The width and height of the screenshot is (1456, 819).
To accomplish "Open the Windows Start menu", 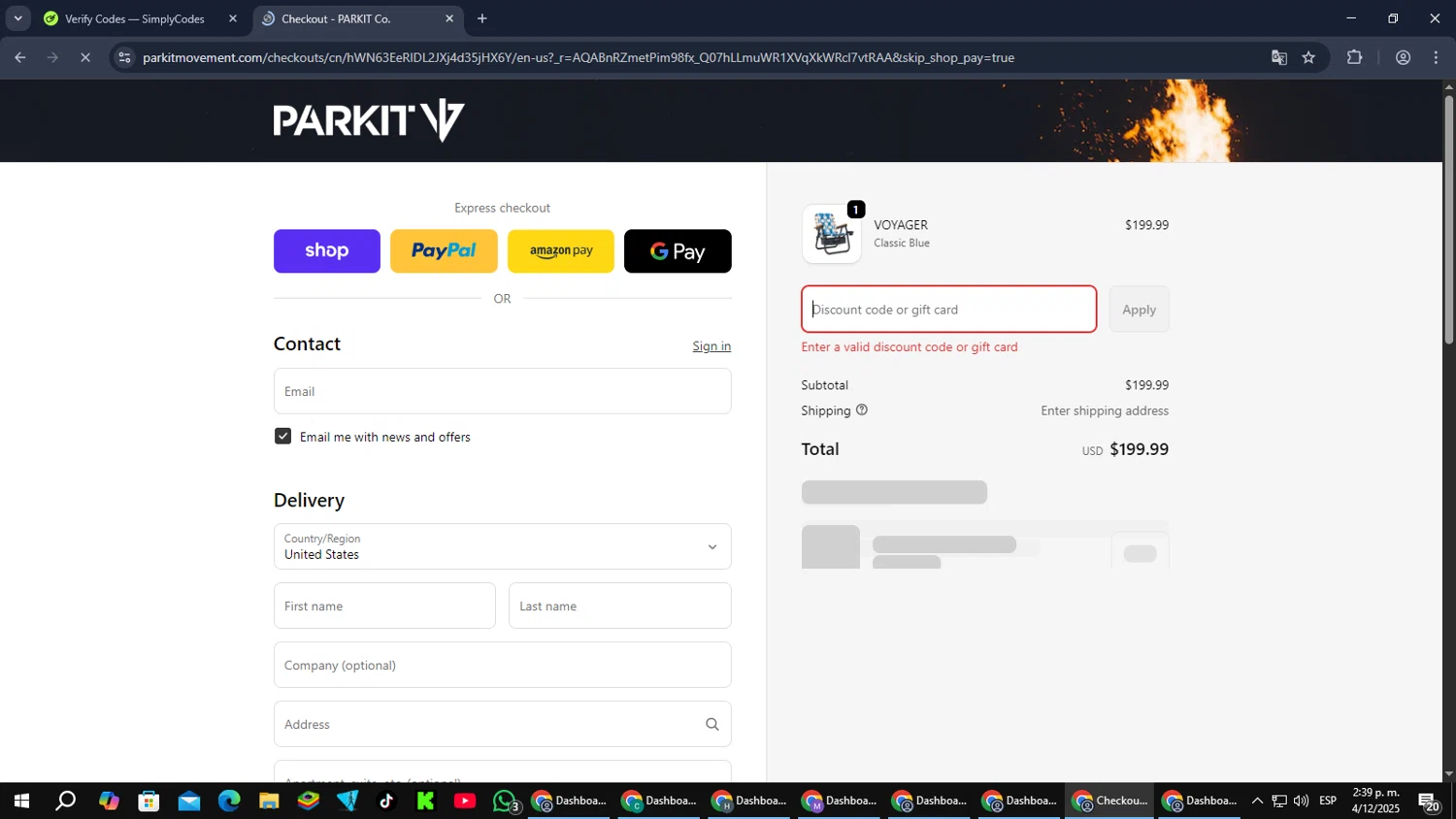I will [21, 801].
